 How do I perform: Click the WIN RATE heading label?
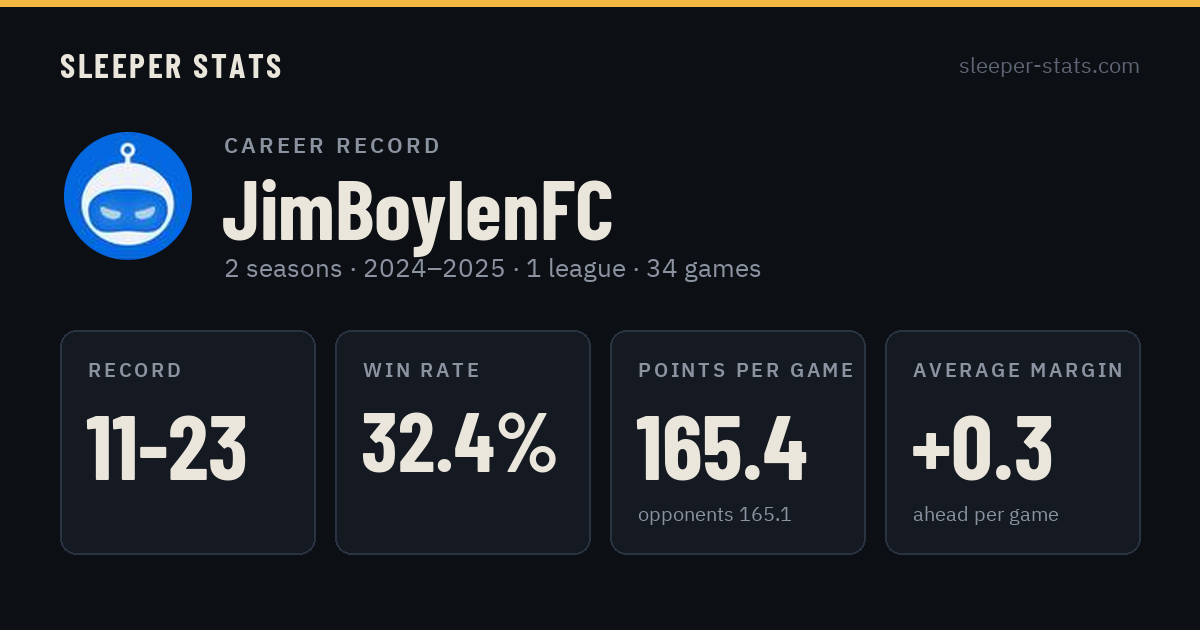422,371
